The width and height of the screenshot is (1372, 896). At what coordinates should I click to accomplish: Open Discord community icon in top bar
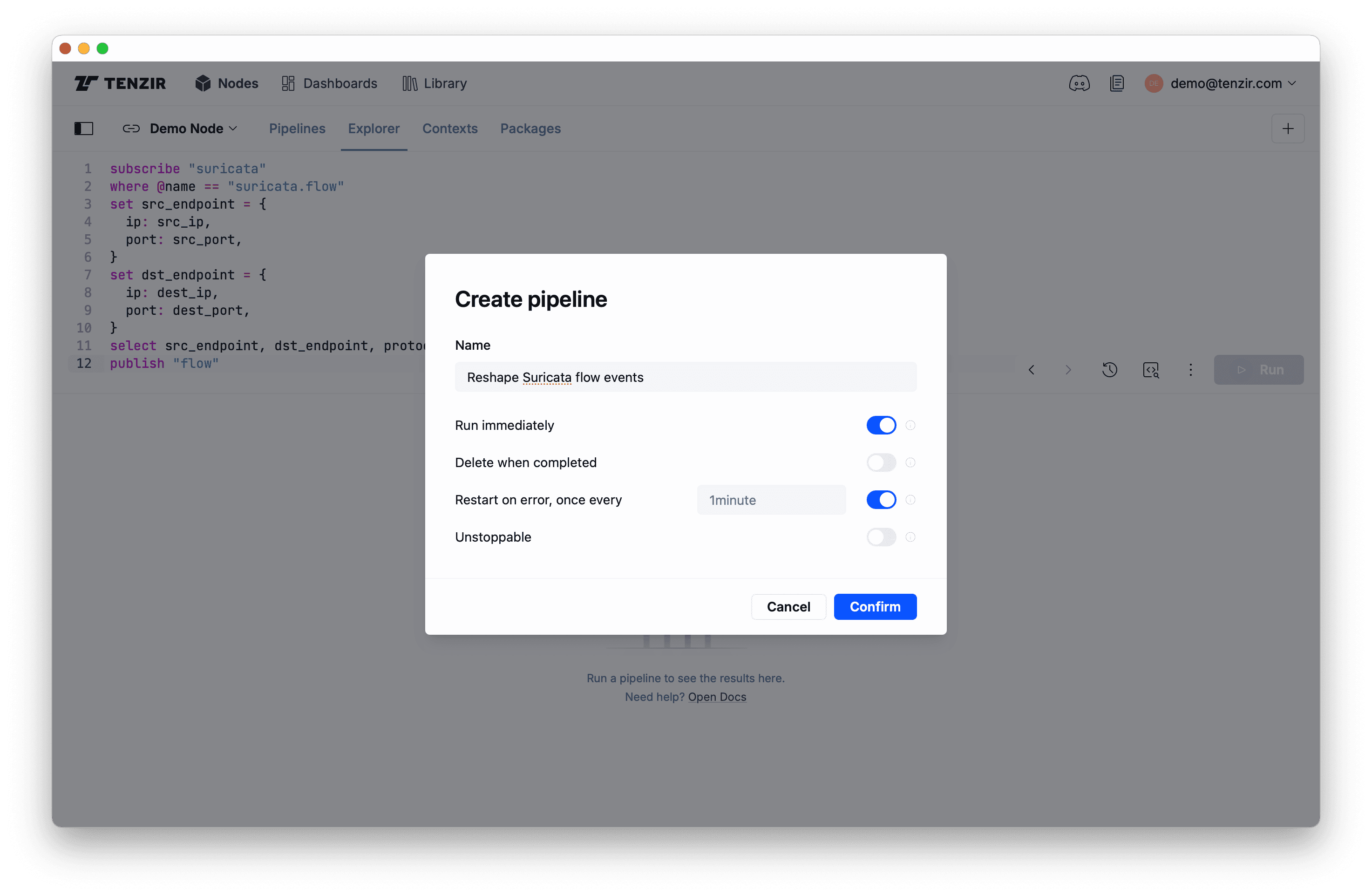(x=1079, y=83)
